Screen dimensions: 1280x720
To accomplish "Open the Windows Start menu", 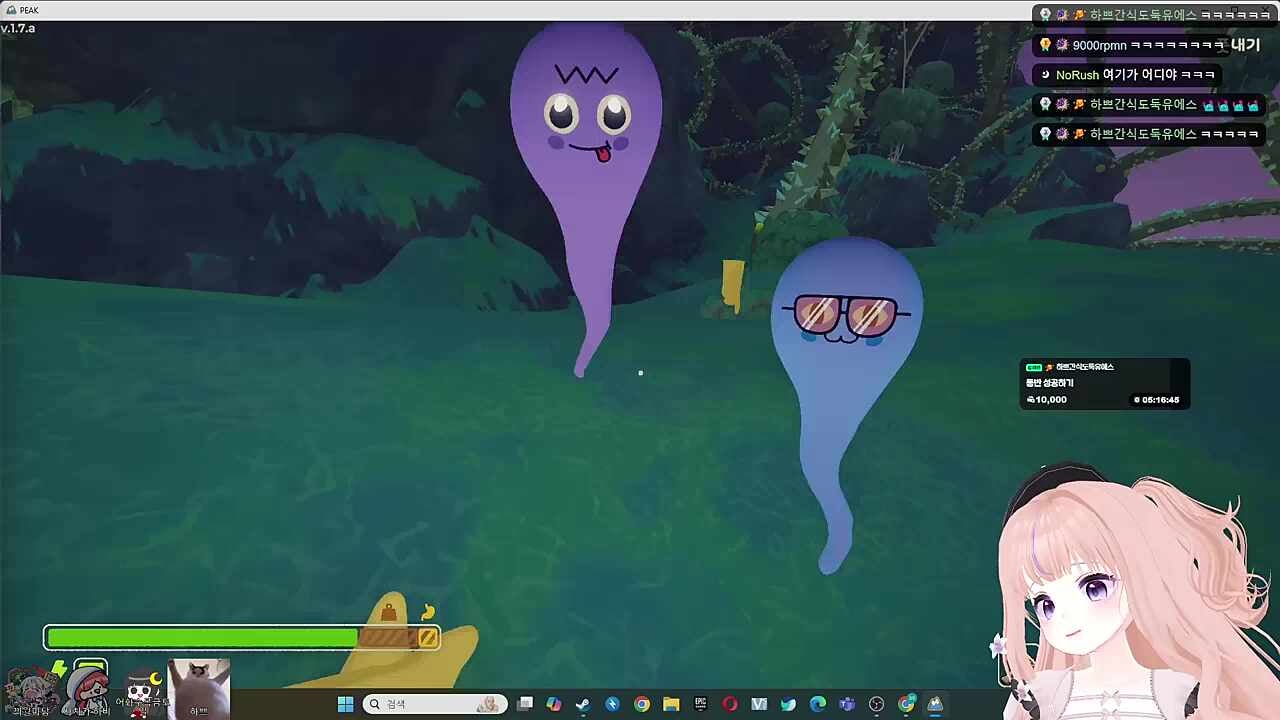I will [345, 704].
